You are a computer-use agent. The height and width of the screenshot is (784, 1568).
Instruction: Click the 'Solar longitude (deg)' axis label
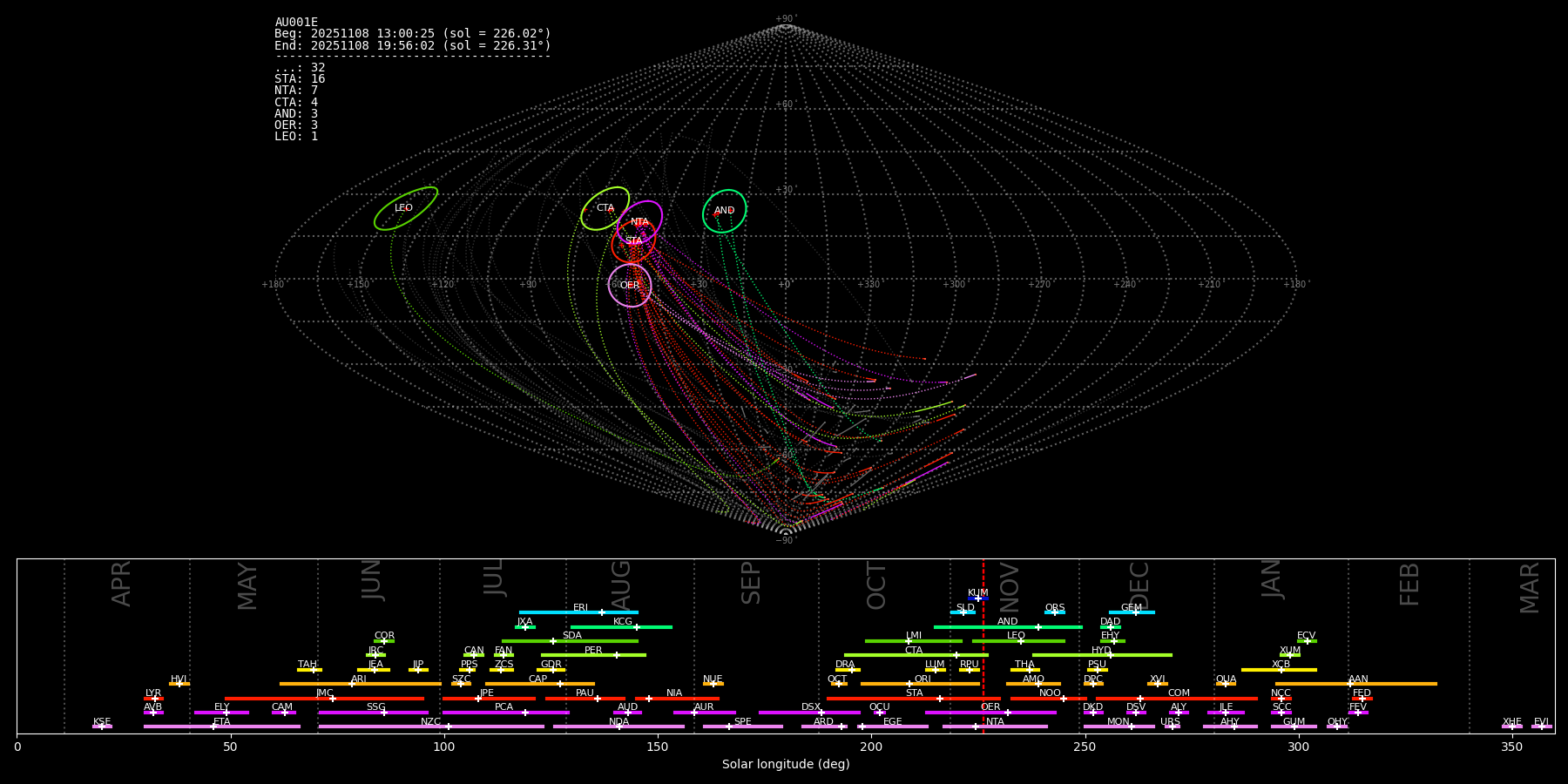(786, 765)
